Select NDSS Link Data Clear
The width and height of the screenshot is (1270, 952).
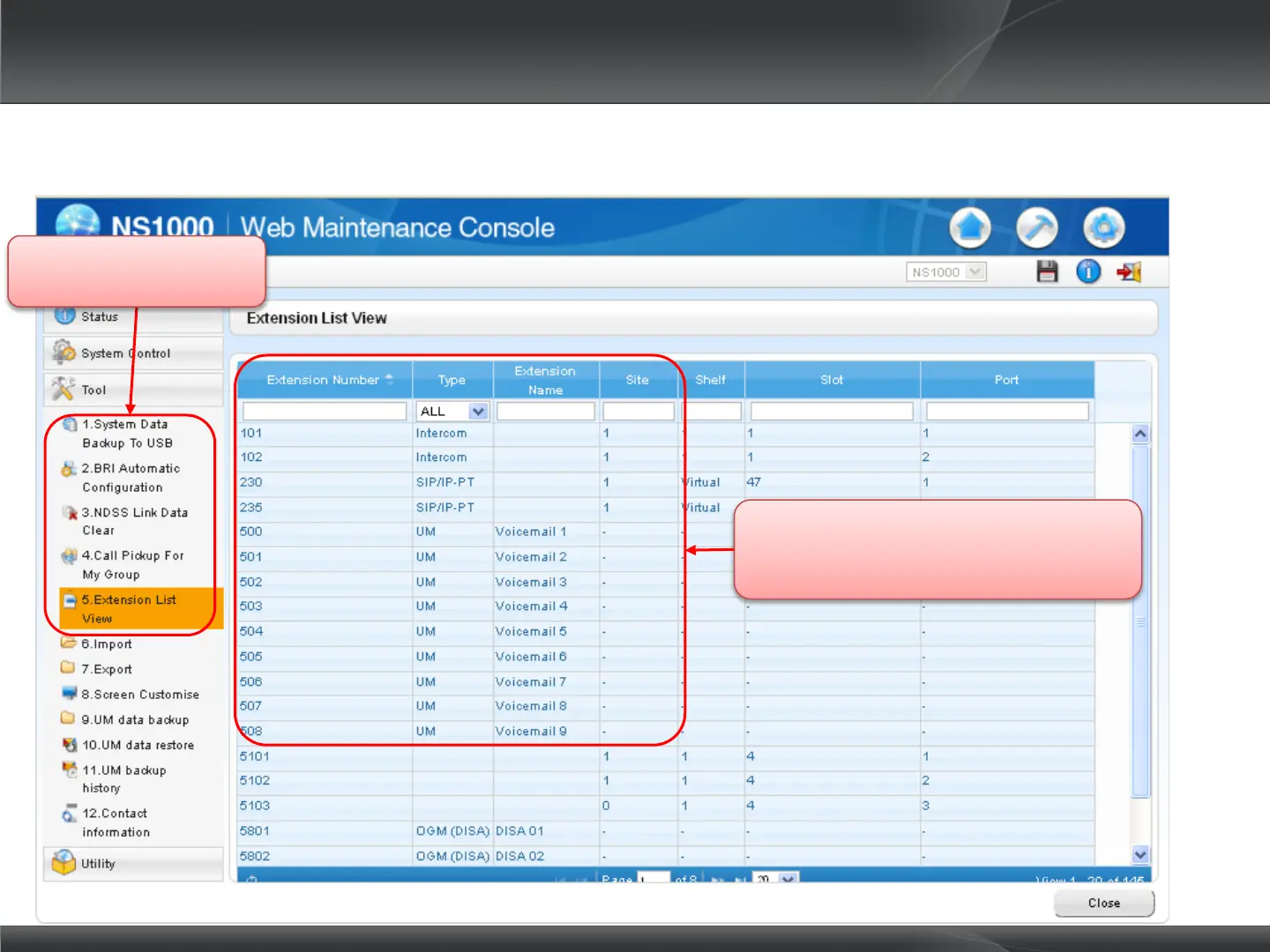[x=134, y=522]
